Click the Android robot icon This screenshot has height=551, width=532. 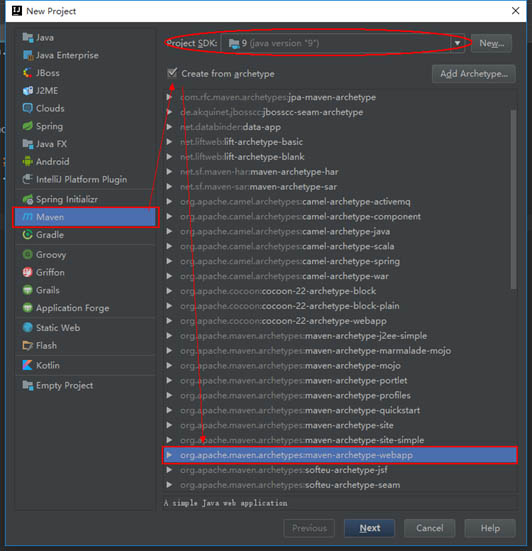click(27, 162)
